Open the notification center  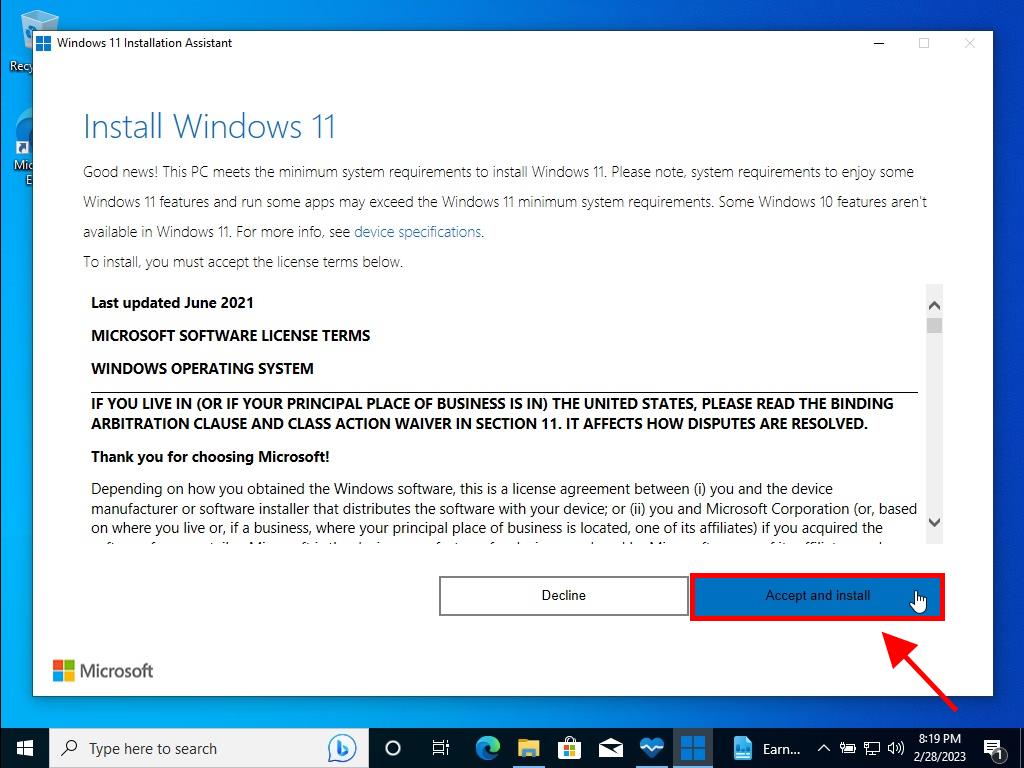click(994, 748)
